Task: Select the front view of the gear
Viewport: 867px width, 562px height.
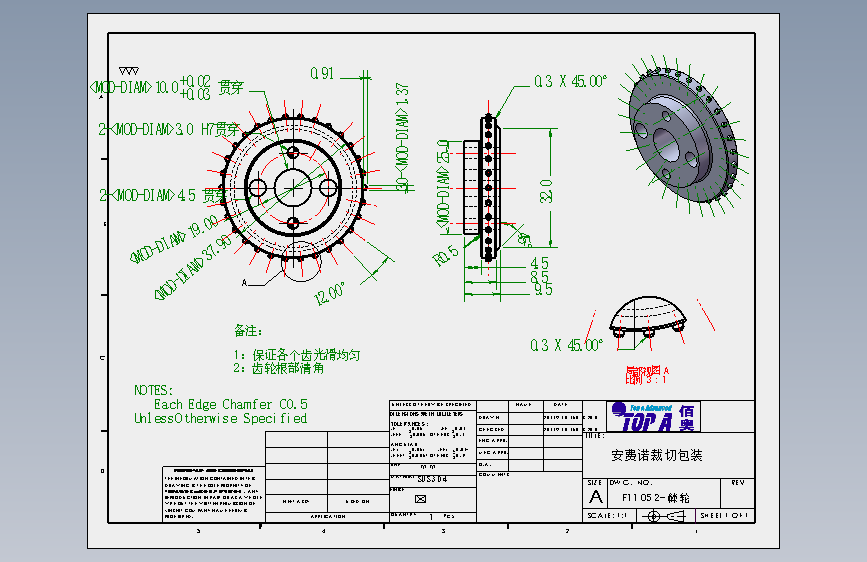Action: coord(293,188)
